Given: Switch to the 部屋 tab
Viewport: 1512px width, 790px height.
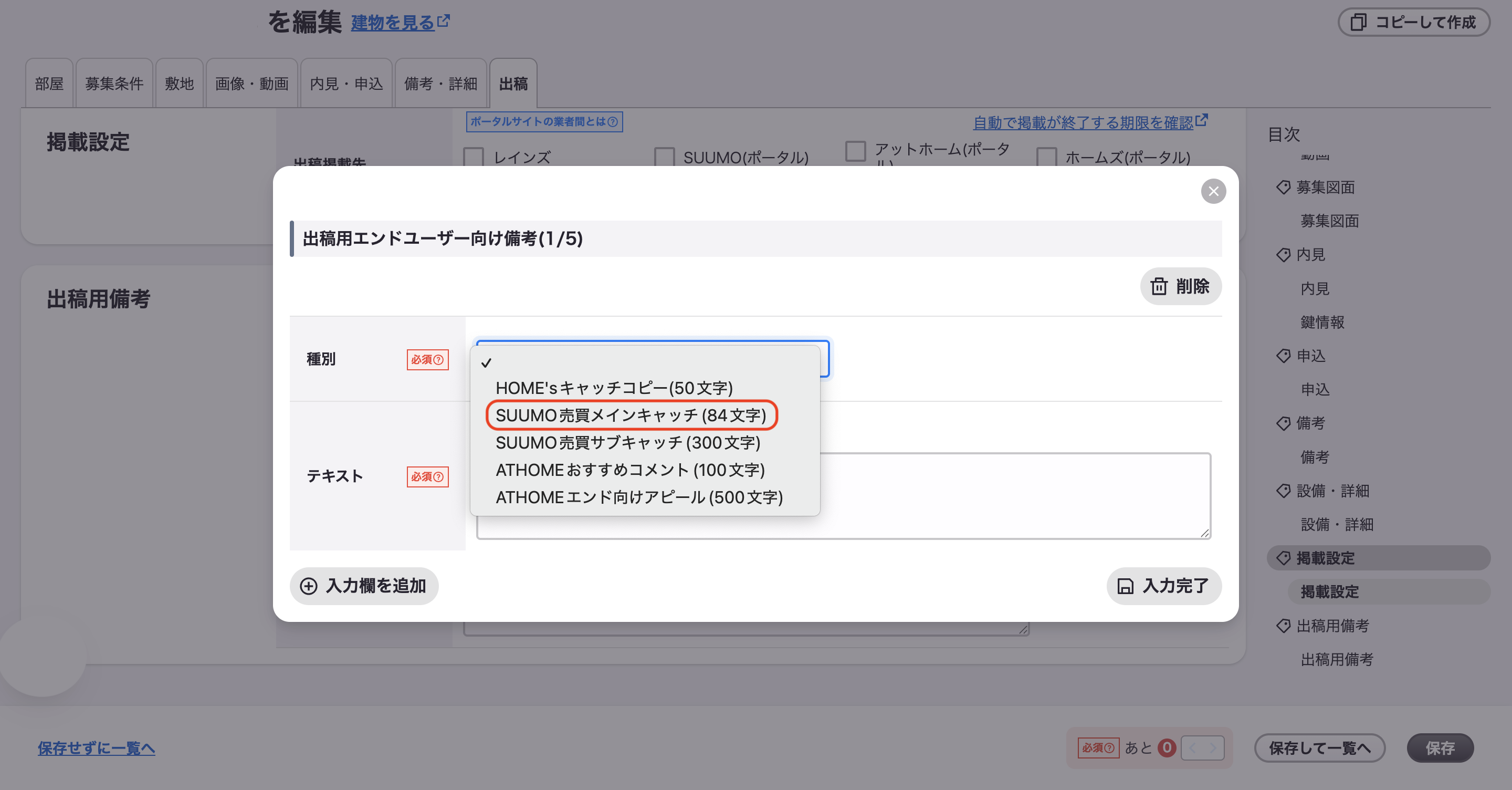Looking at the screenshot, I should 49,84.
